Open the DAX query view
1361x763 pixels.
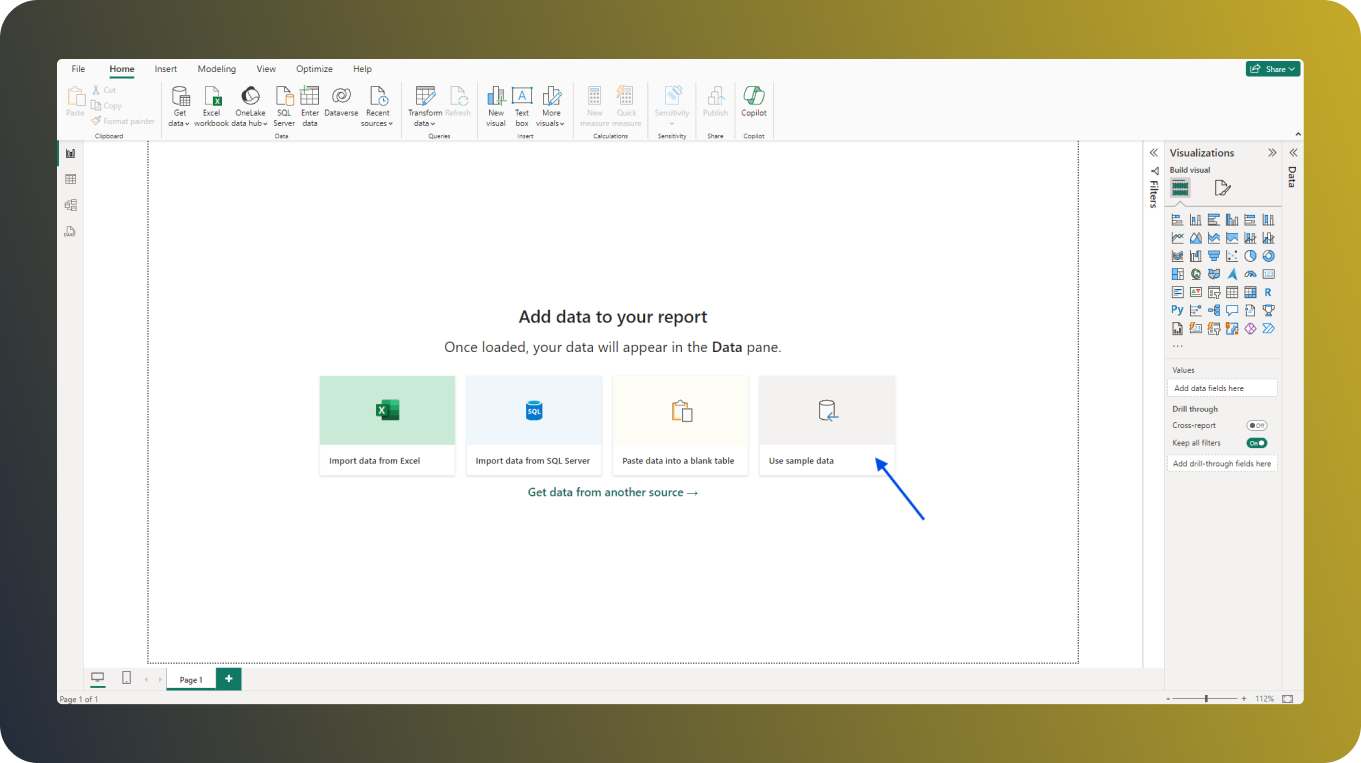click(70, 230)
